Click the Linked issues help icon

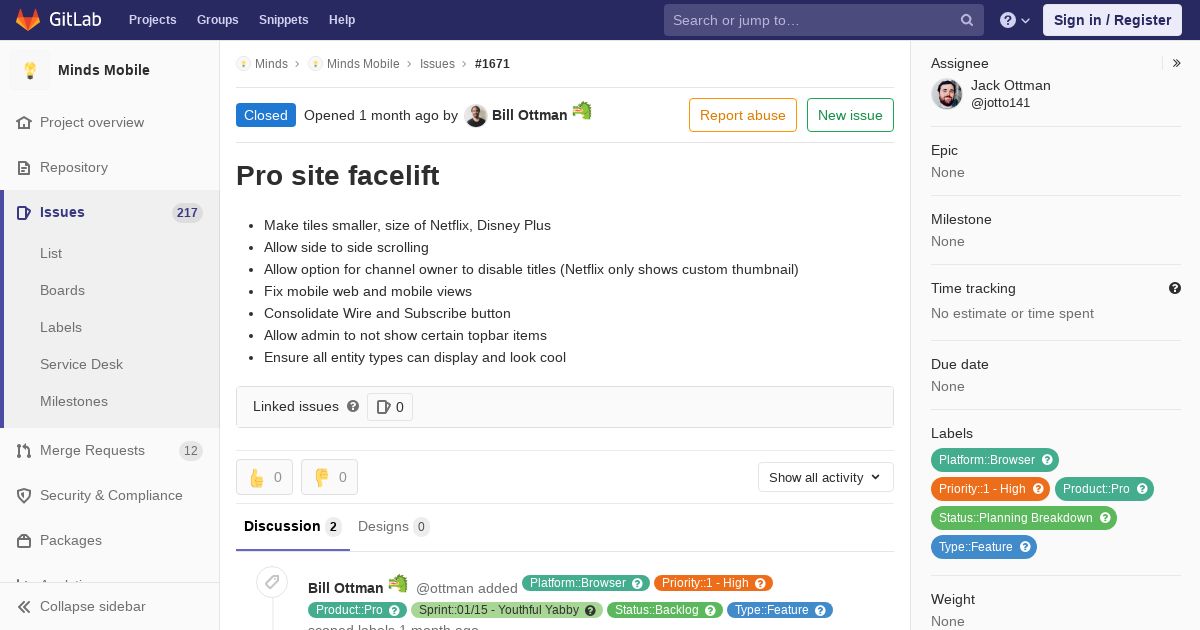point(353,406)
